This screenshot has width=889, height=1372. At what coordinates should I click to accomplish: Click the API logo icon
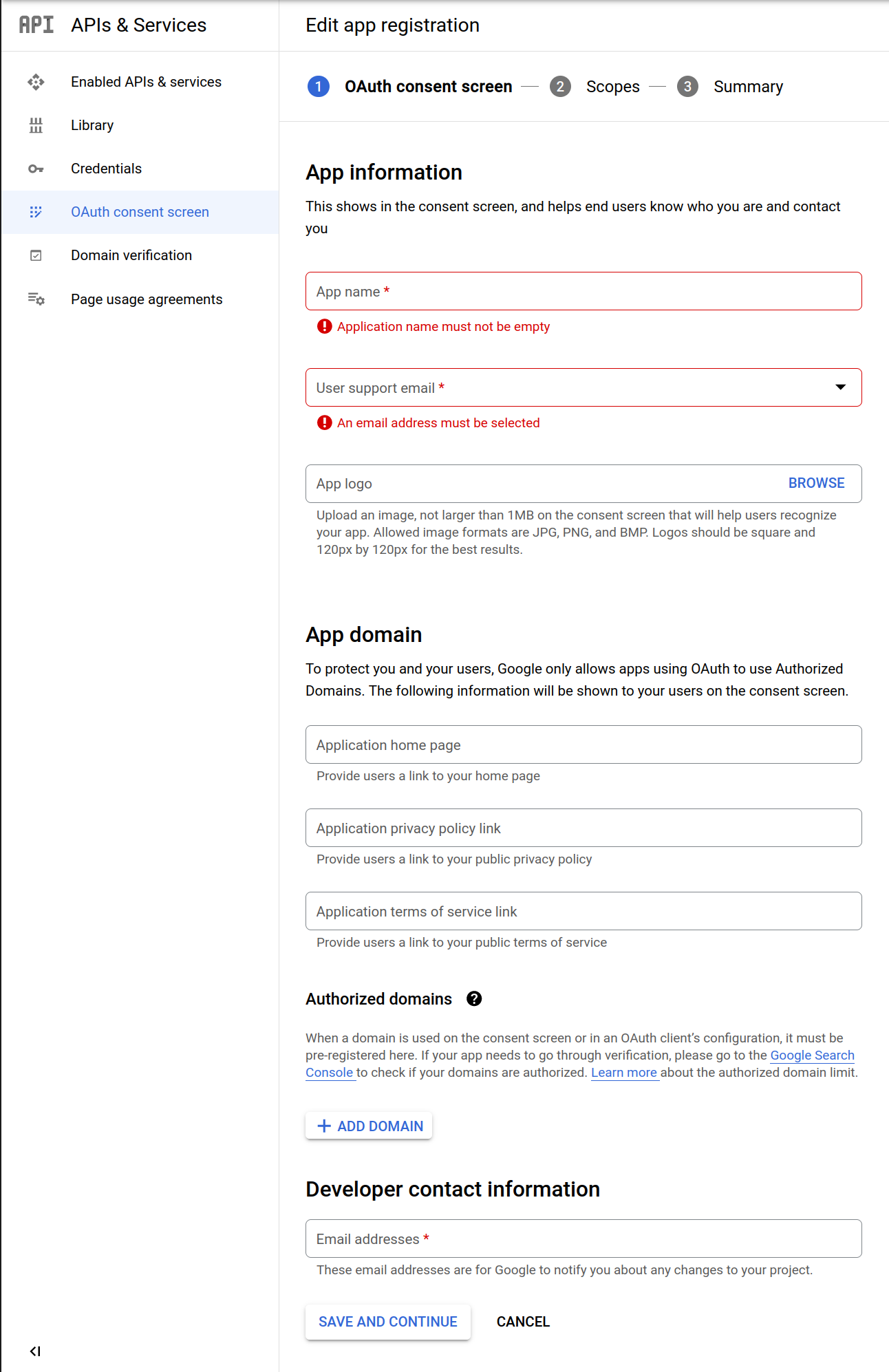point(36,25)
